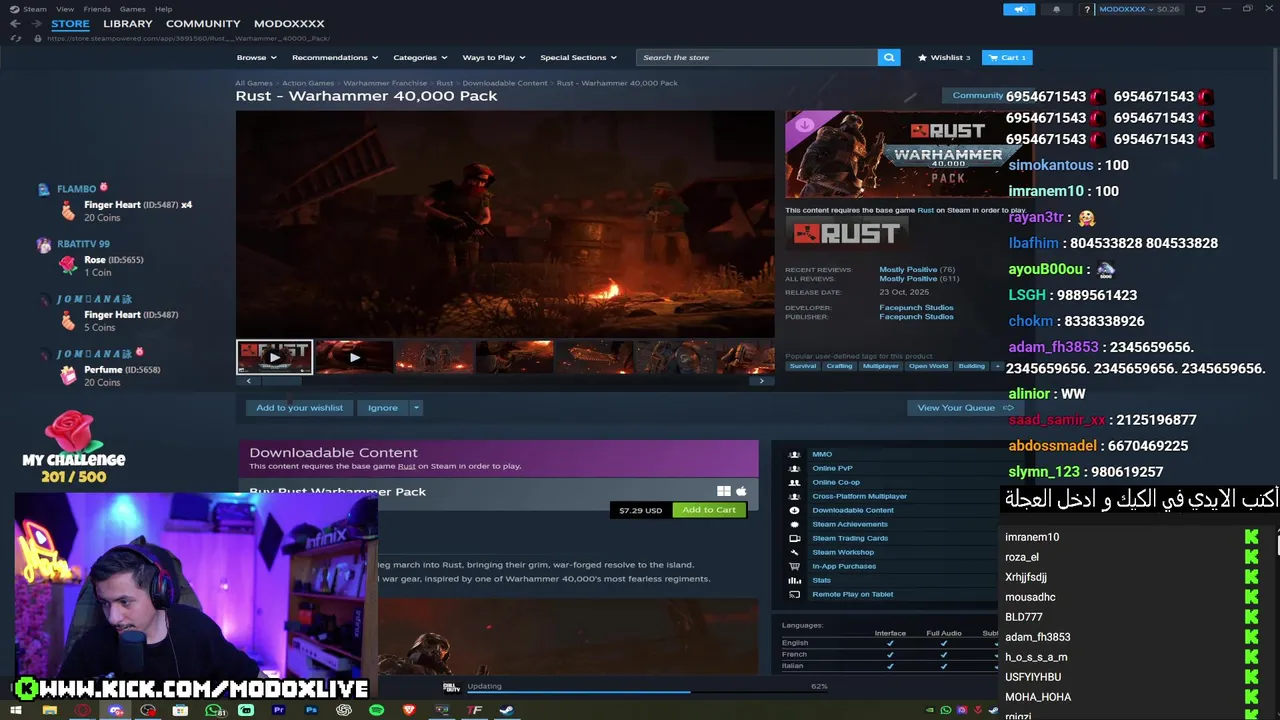Open Steam notifications bell
The height and width of the screenshot is (720, 1280).
1057,9
